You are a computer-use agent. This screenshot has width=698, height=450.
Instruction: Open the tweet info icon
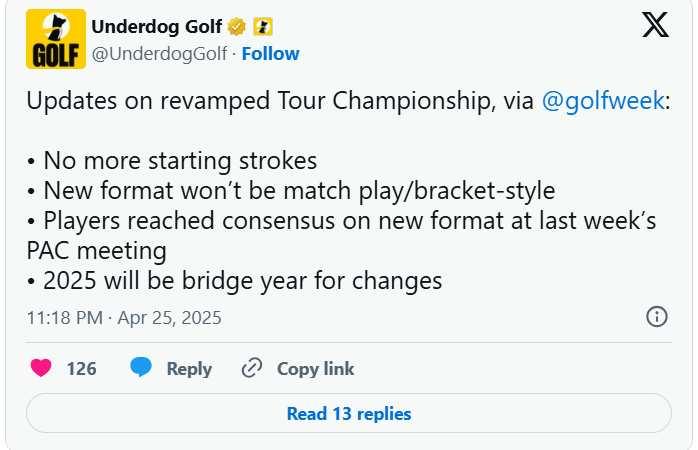click(657, 317)
